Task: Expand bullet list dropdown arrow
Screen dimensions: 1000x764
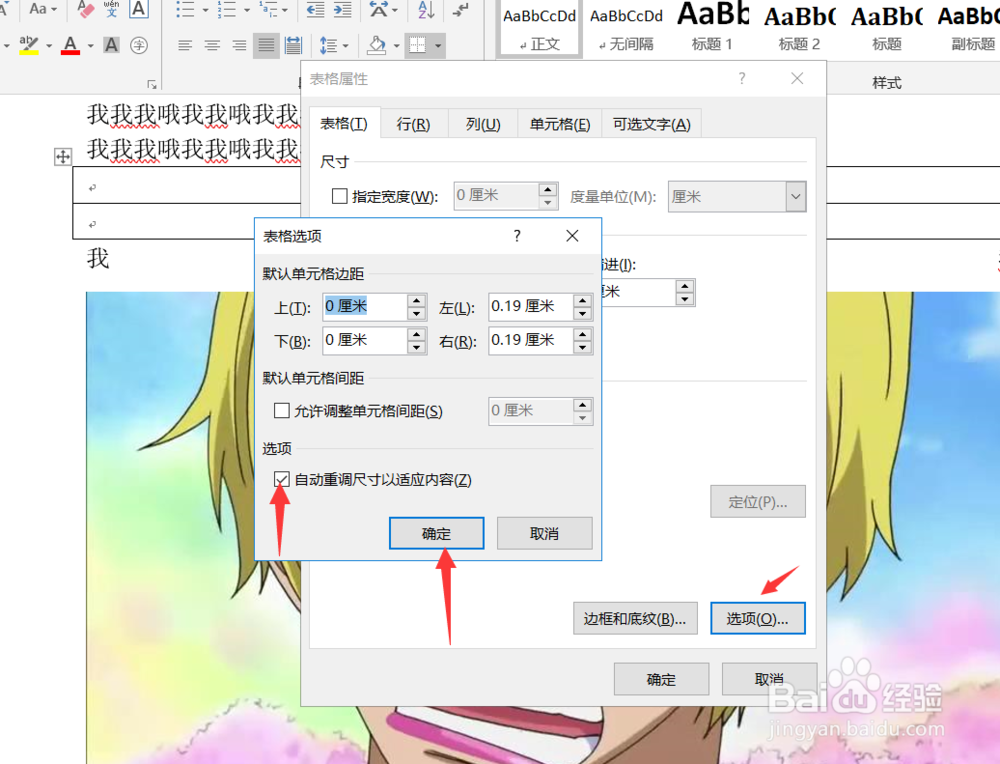Action: 205,10
